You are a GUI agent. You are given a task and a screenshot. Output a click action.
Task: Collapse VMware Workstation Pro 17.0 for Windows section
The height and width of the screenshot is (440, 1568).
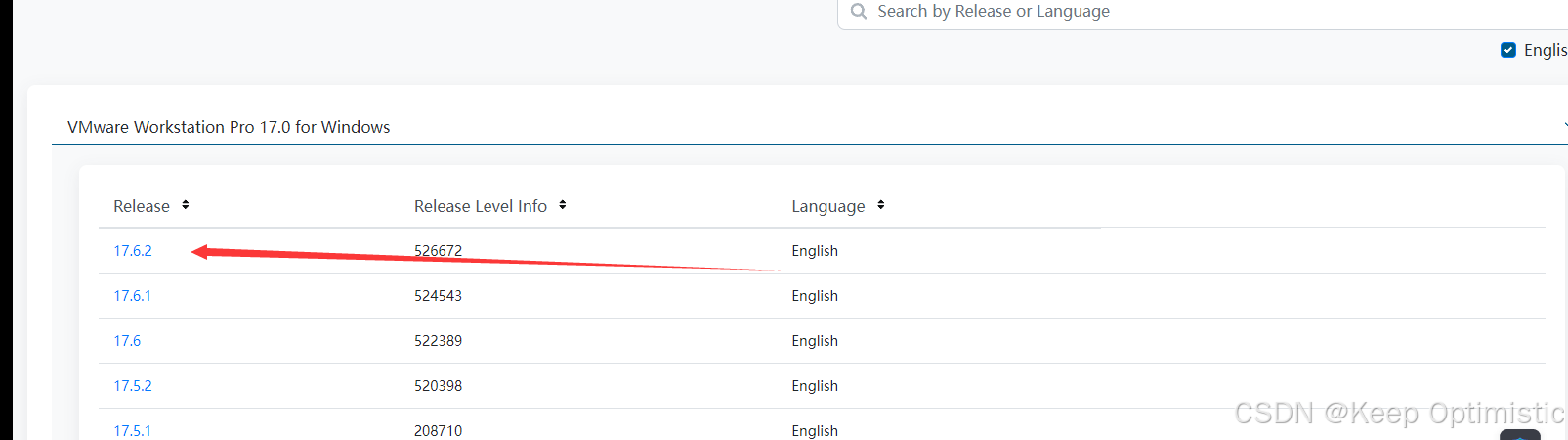1564,126
